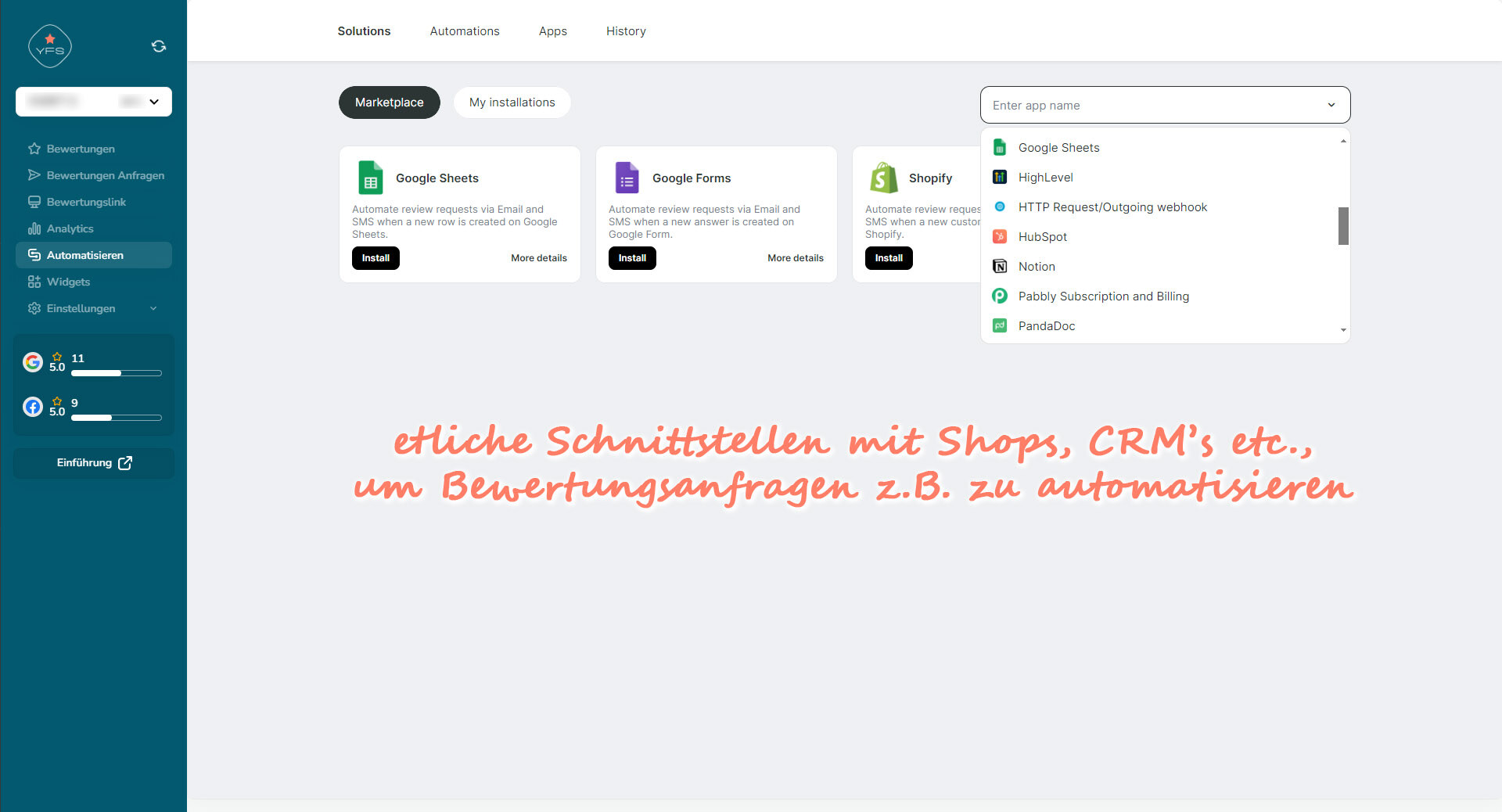Image resolution: width=1502 pixels, height=812 pixels.
Task: Open More details for Google Forms
Action: (x=795, y=257)
